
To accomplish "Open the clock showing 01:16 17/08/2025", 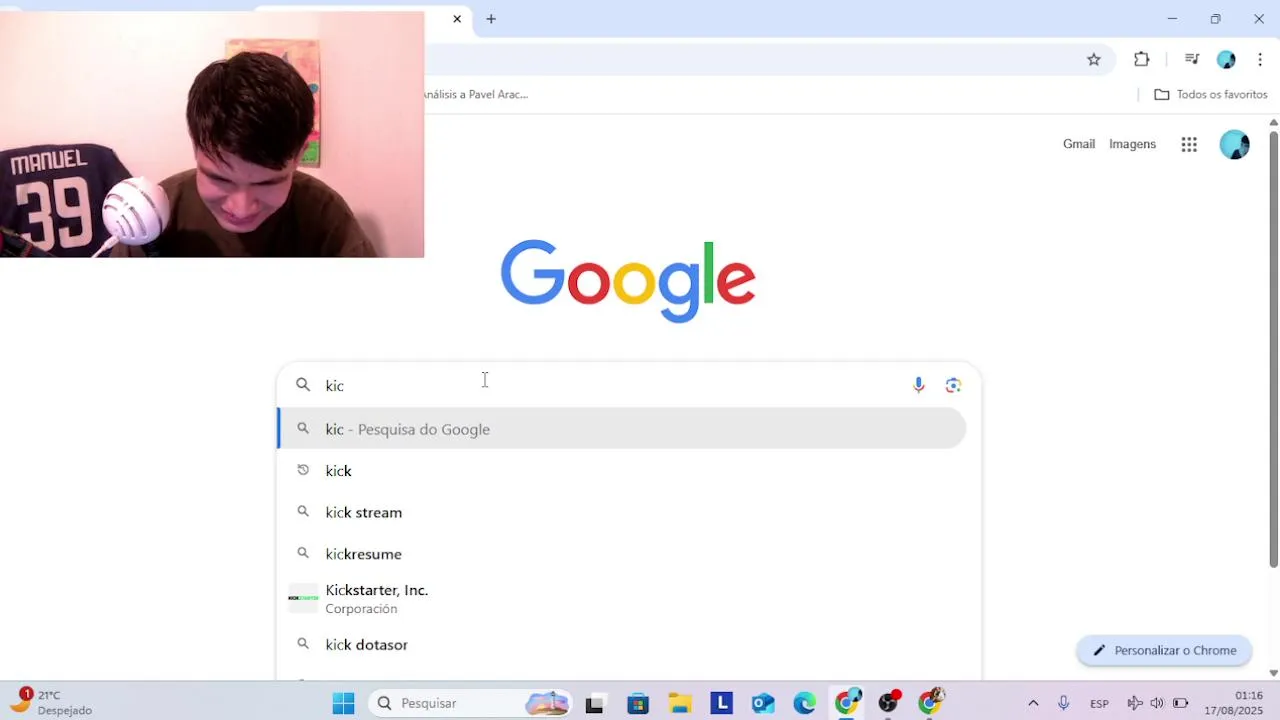I will 1234,703.
